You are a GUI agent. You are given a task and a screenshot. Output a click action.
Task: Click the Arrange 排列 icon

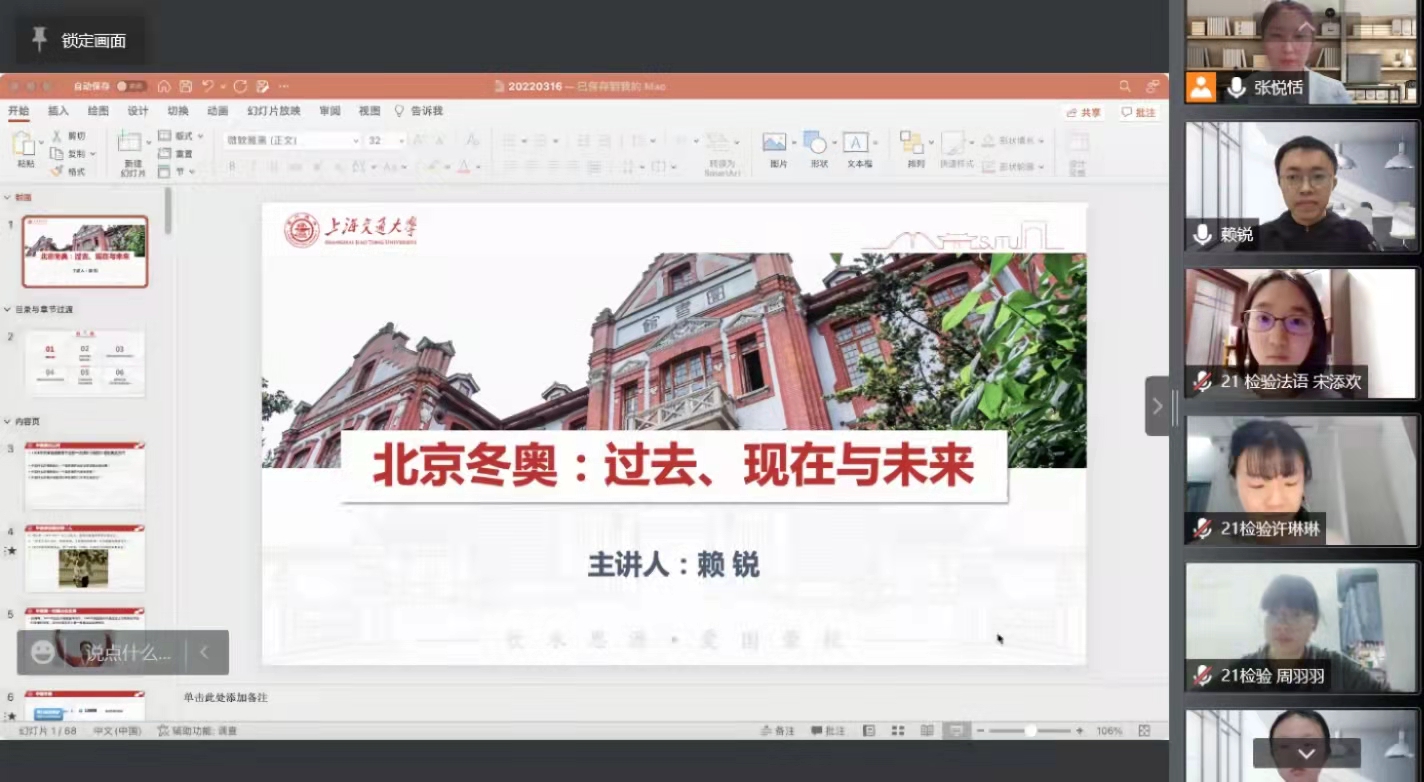click(x=912, y=142)
